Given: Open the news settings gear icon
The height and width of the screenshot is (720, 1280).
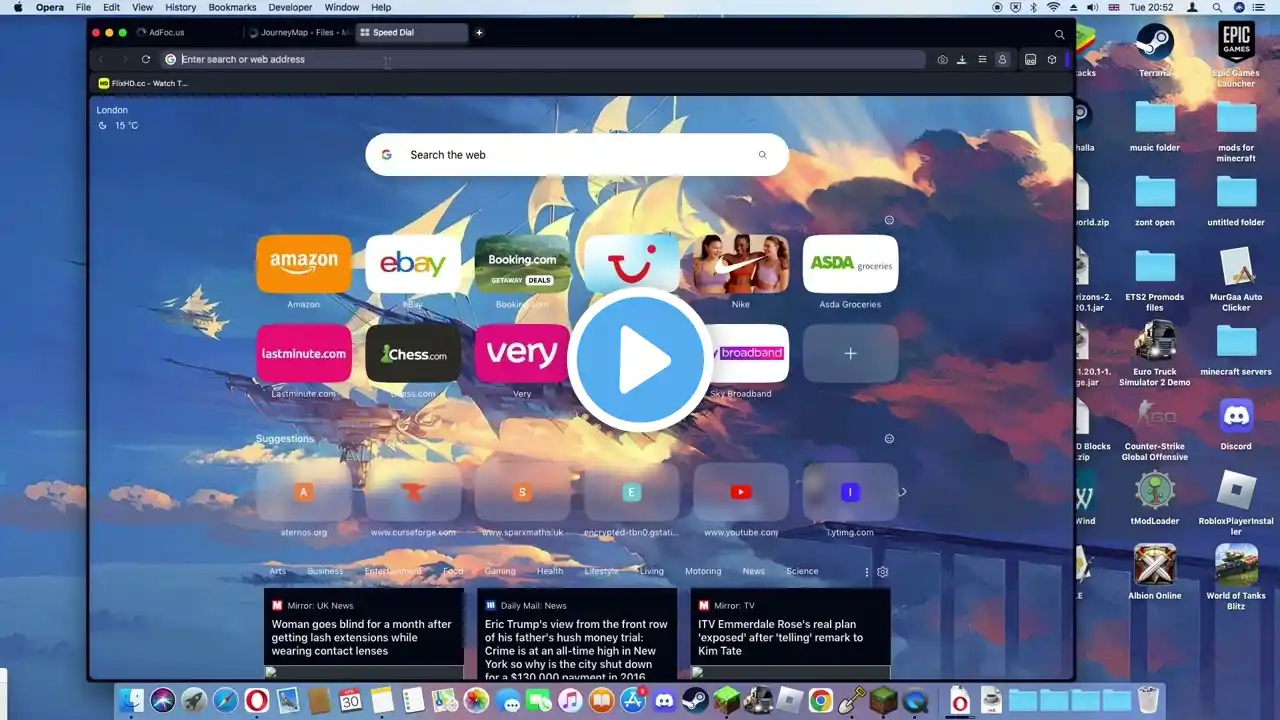Looking at the screenshot, I should tap(883, 572).
